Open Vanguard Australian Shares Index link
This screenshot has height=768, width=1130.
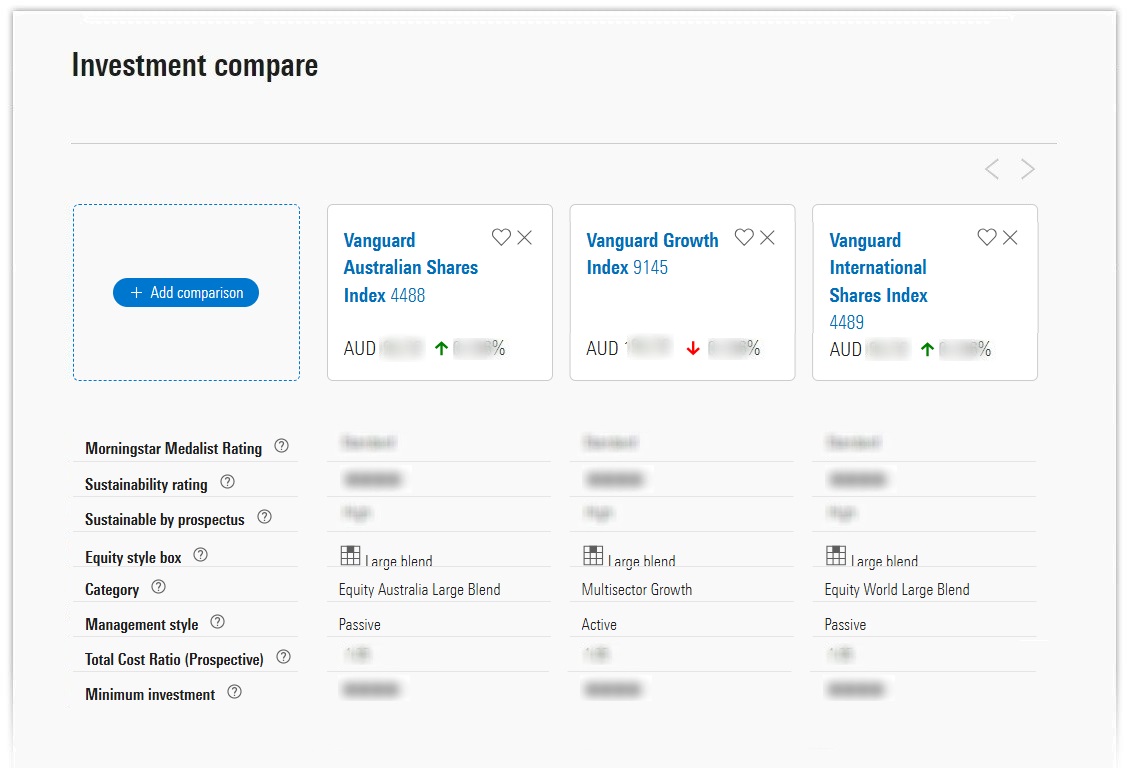(x=410, y=267)
